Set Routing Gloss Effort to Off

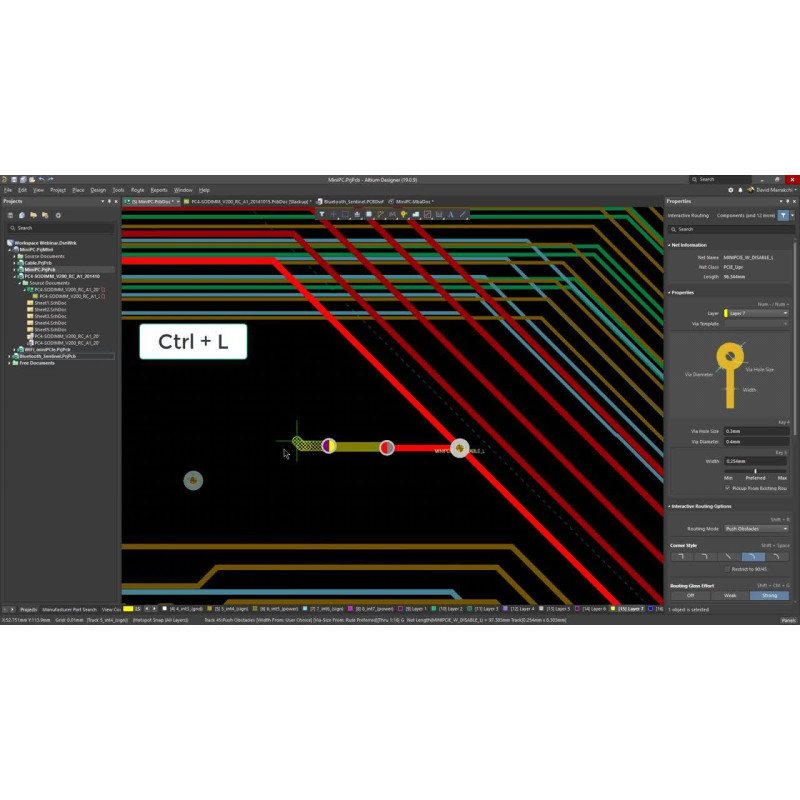(x=689, y=595)
